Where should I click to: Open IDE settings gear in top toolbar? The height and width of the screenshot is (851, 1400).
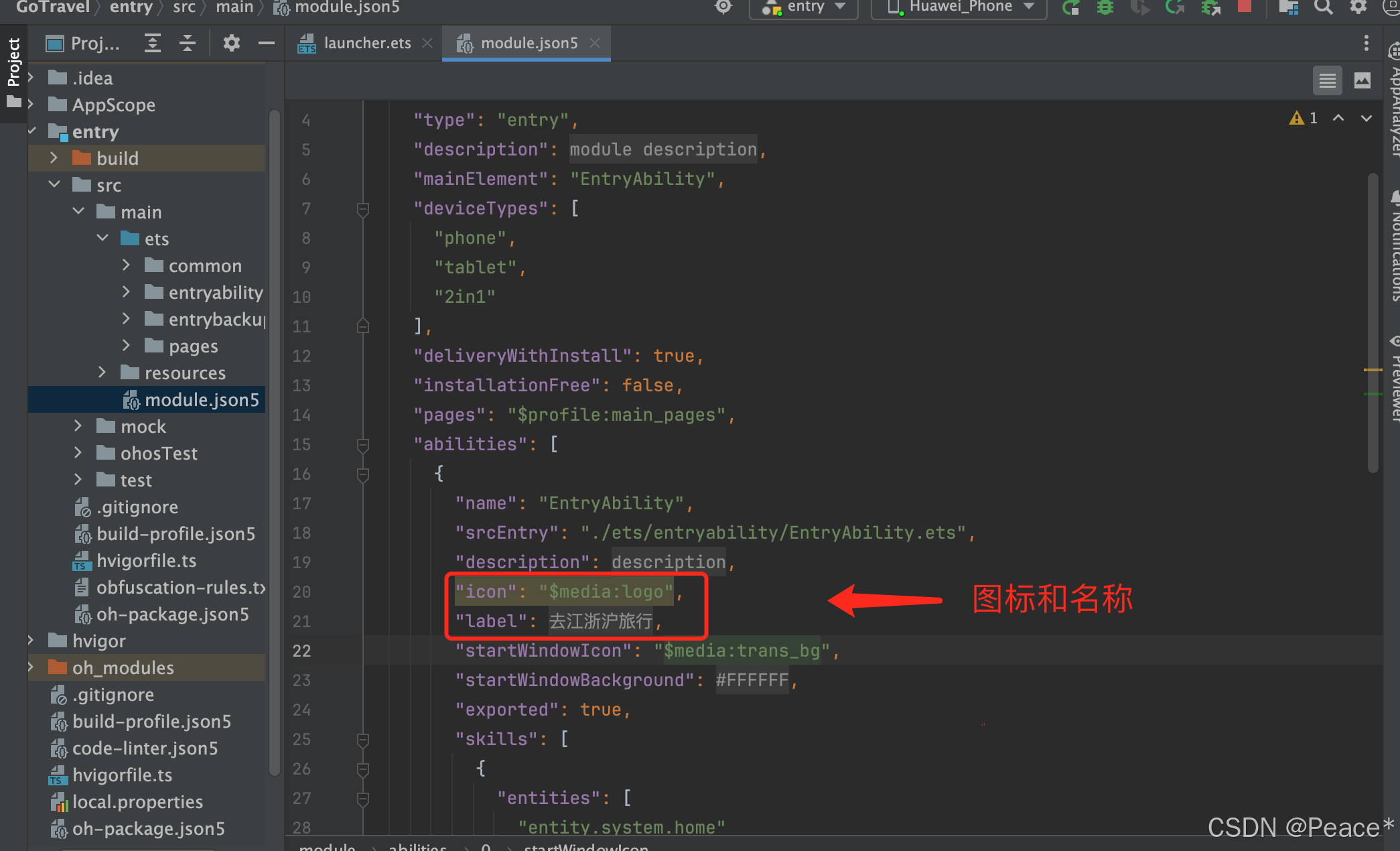pos(1358,7)
